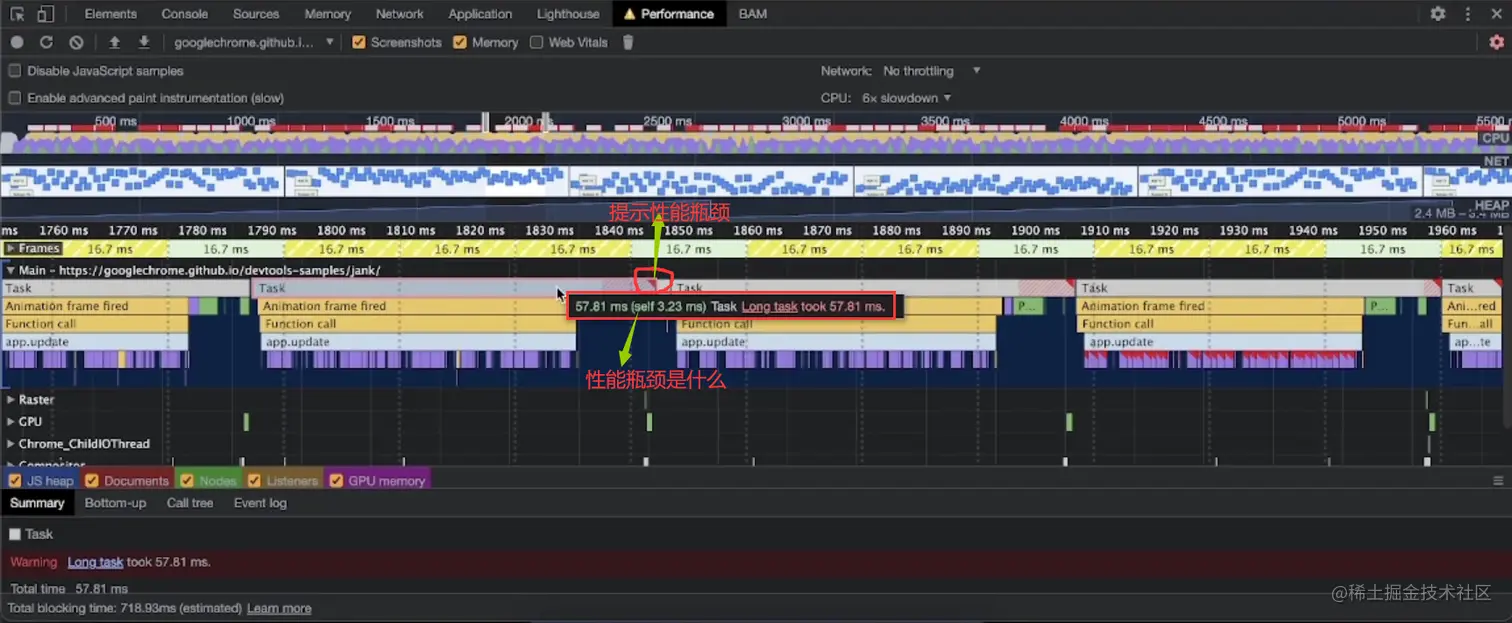Image resolution: width=1512 pixels, height=623 pixels.
Task: Click the Long task link in tooltip
Action: click(769, 306)
